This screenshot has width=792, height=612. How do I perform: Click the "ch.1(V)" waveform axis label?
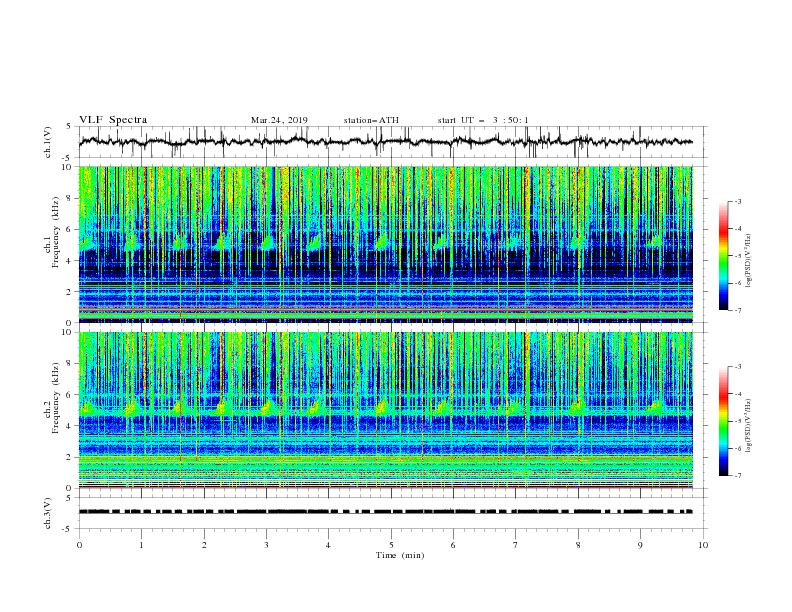pos(48,142)
